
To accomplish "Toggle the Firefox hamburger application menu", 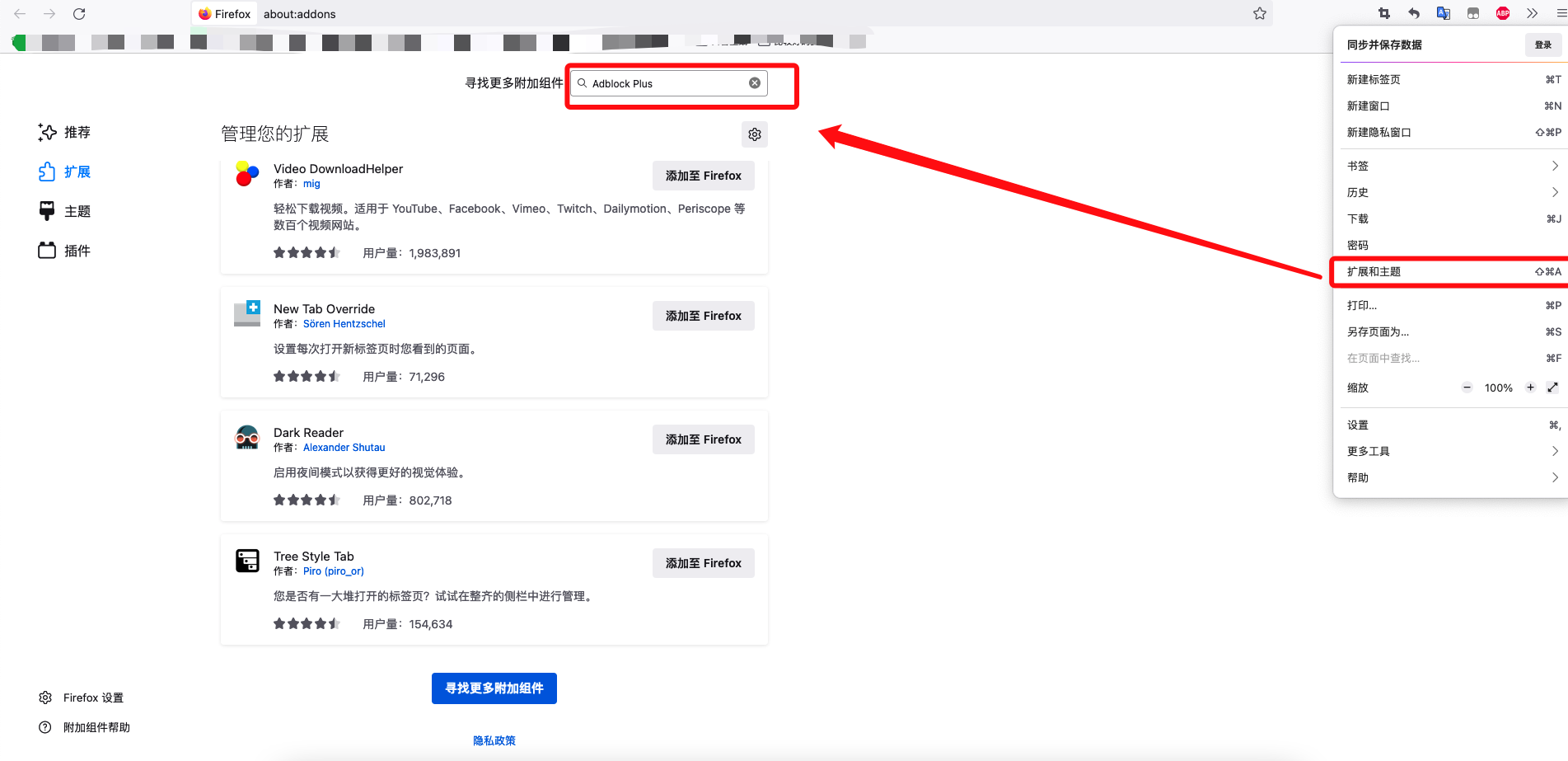I will pos(1561,13).
